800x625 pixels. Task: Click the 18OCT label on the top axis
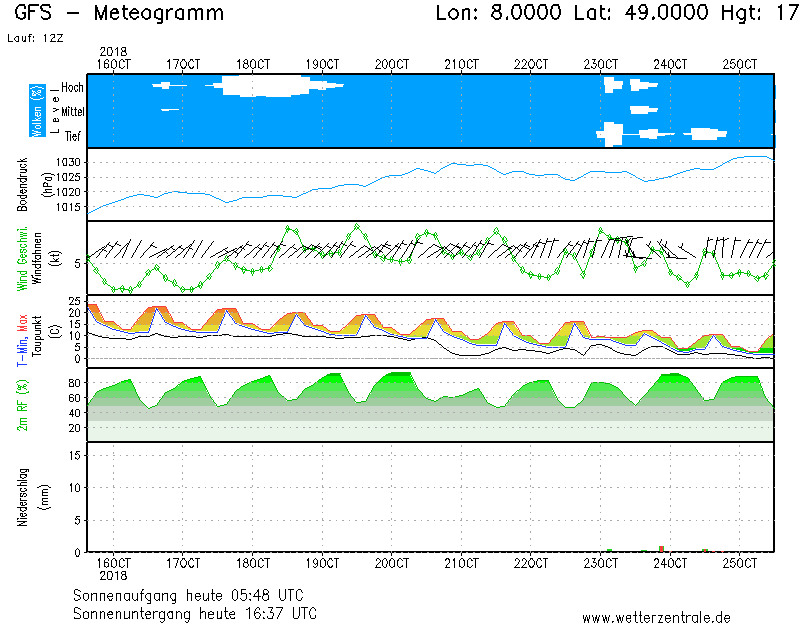point(253,64)
